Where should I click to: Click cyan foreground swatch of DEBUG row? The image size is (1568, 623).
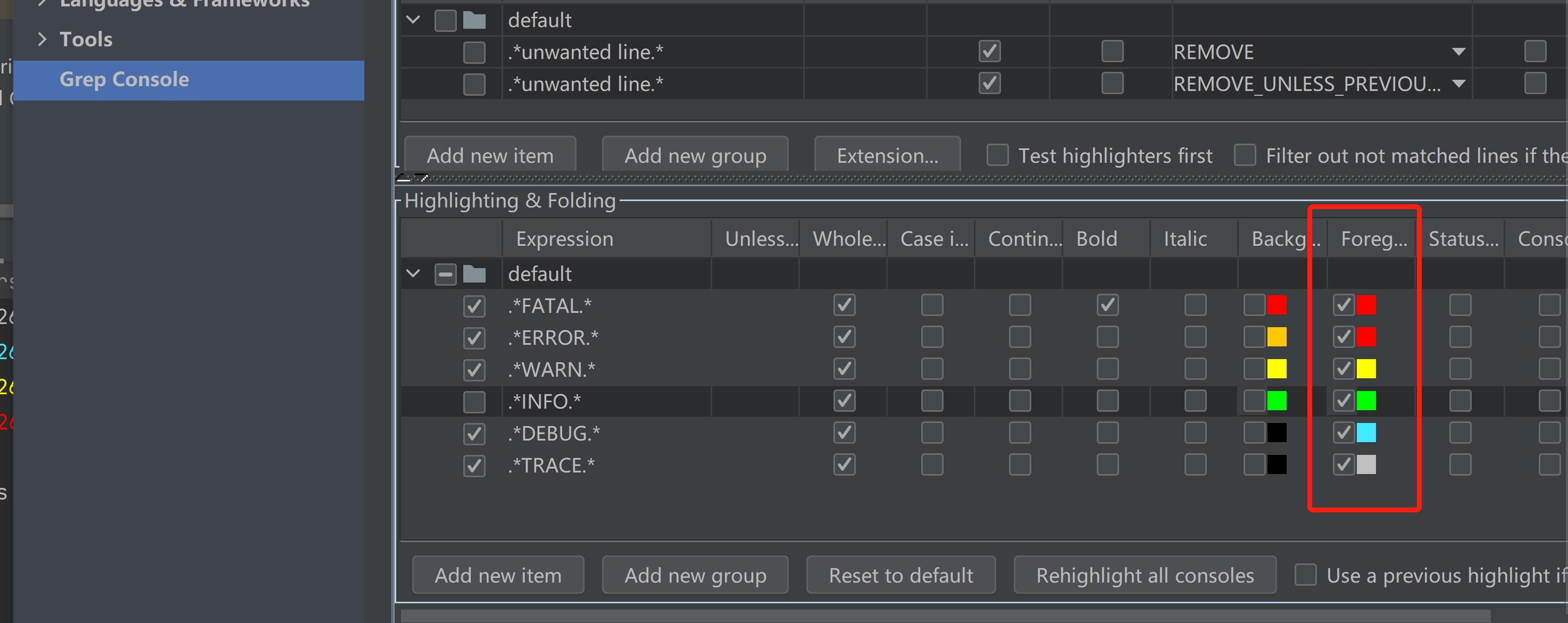[x=1366, y=433]
